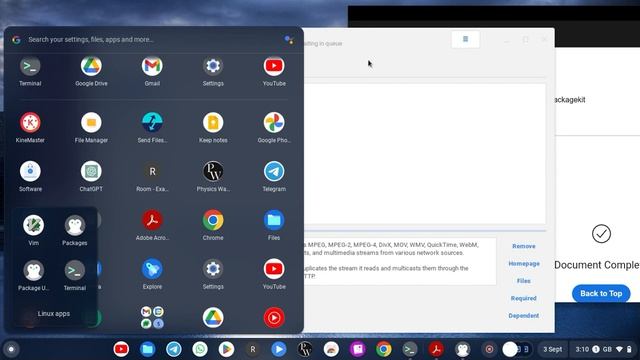640x360 pixels.
Task: Open penguin Packages icon on shelf
Action: [462, 349]
